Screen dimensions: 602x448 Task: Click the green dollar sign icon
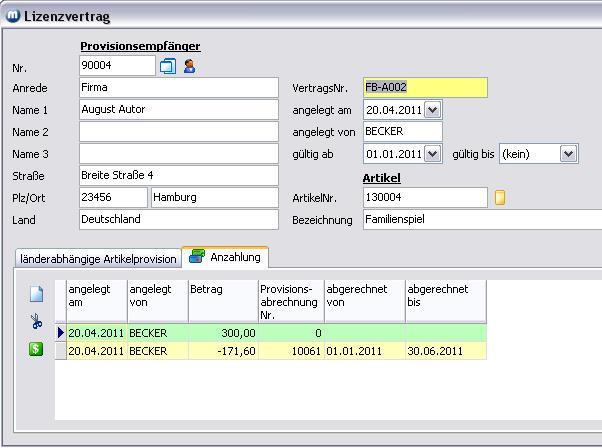36,349
